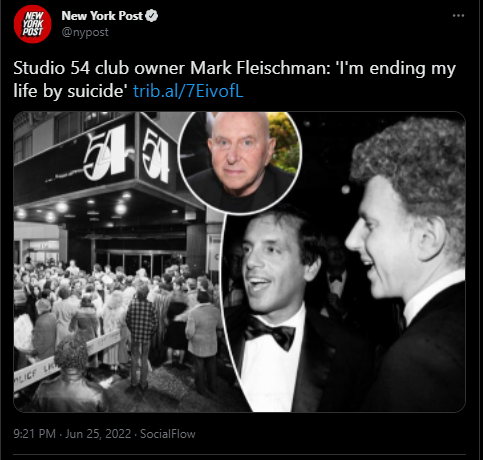Viewport: 483px width, 460px height.
Task: Click the 9:21 PM timestamp
Action: [34, 434]
